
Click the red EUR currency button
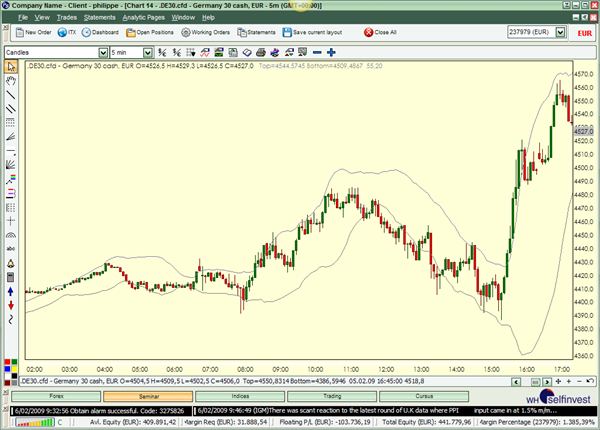click(x=587, y=32)
